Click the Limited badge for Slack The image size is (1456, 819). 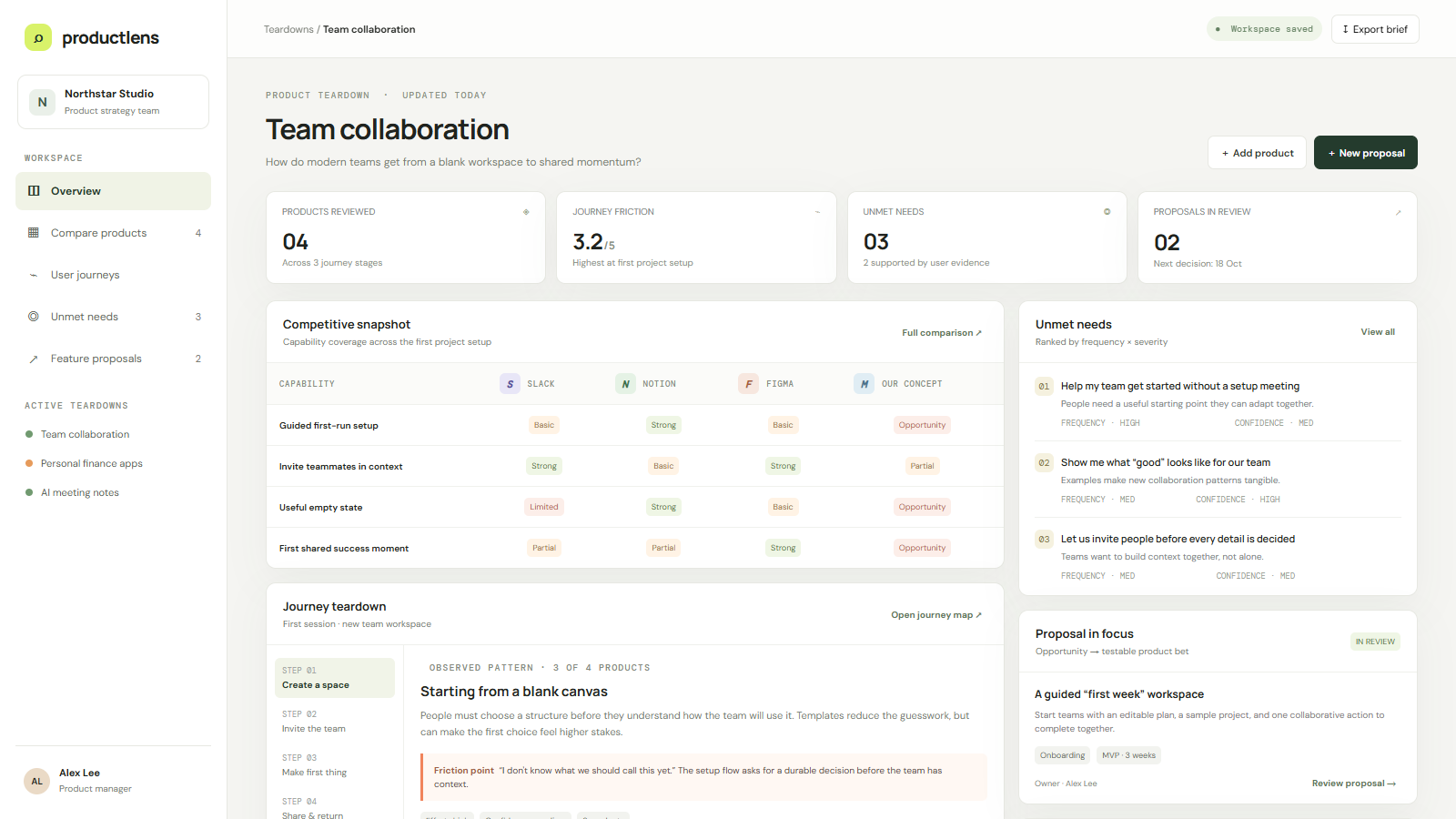pos(544,507)
